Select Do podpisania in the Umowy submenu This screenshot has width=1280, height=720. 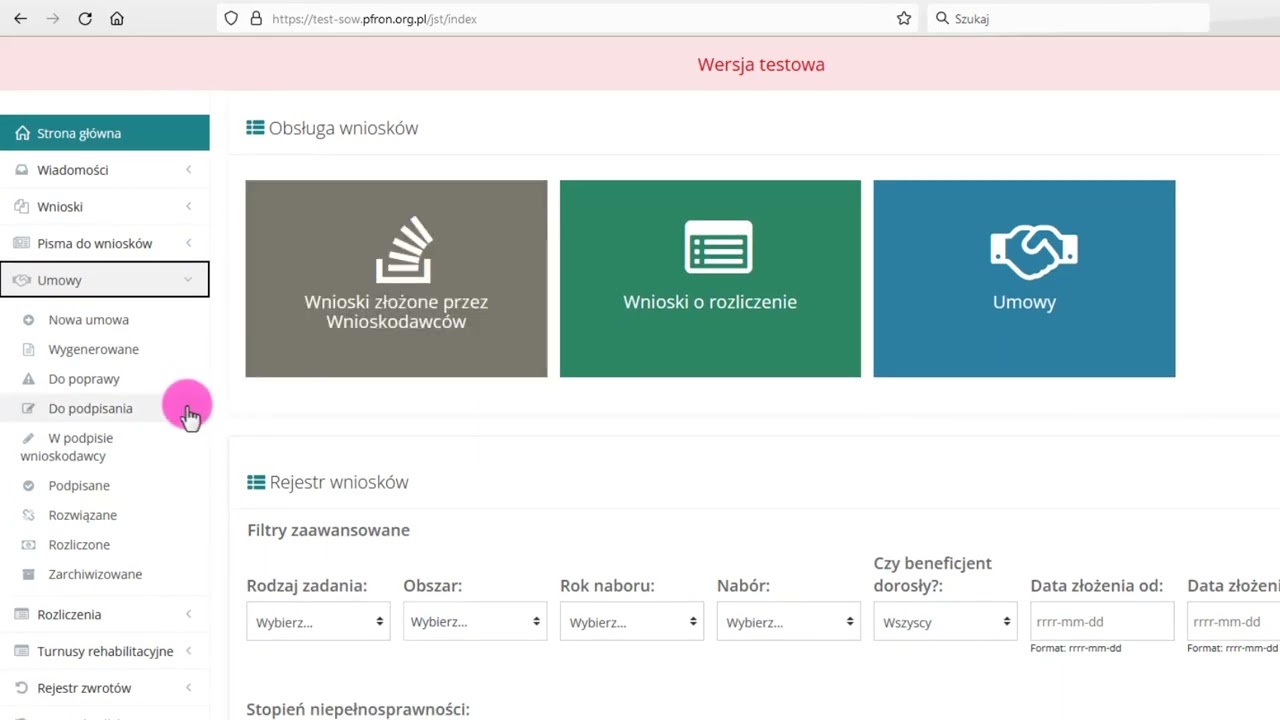pyautogui.click(x=90, y=408)
